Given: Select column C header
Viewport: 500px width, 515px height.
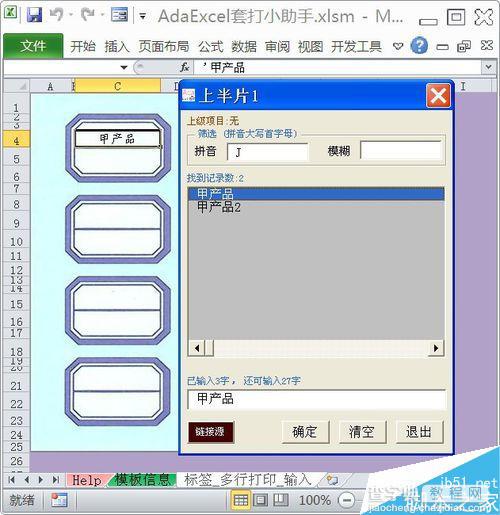Looking at the screenshot, I should (117, 86).
